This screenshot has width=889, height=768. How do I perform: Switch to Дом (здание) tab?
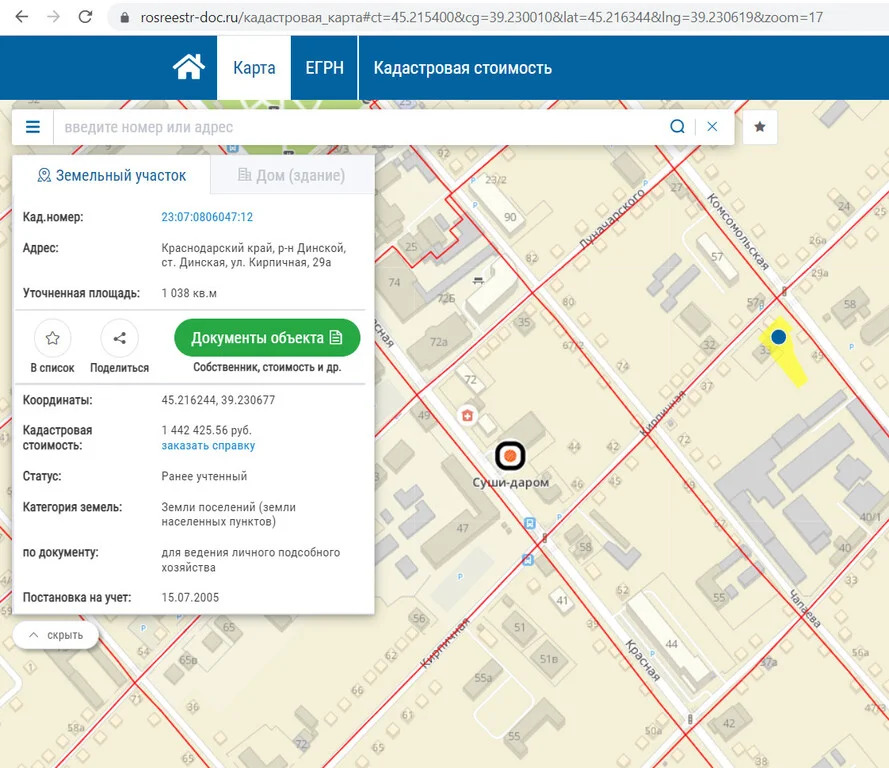pyautogui.click(x=291, y=176)
